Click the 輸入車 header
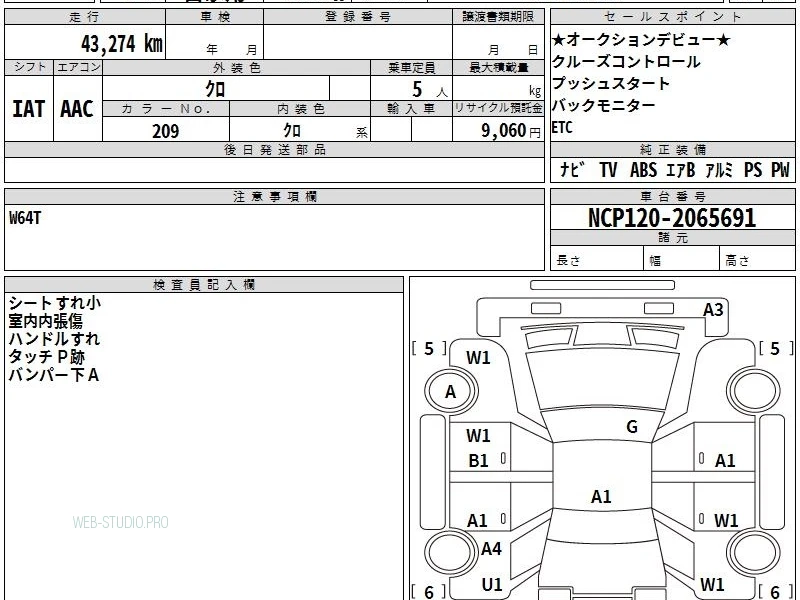This screenshot has height=600, width=800. (x=411, y=109)
